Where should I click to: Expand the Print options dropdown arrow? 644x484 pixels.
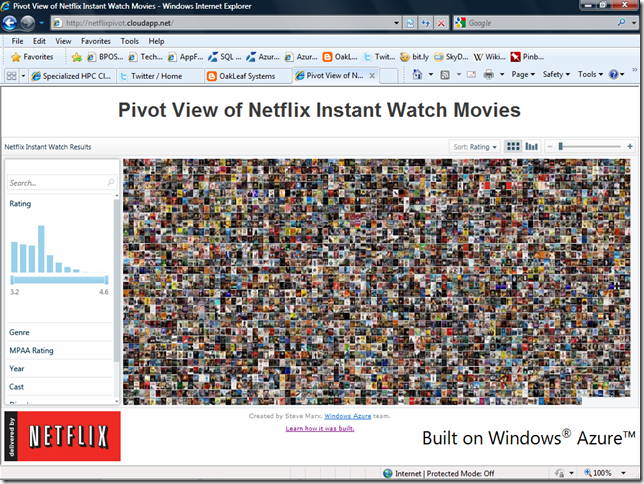pos(501,74)
